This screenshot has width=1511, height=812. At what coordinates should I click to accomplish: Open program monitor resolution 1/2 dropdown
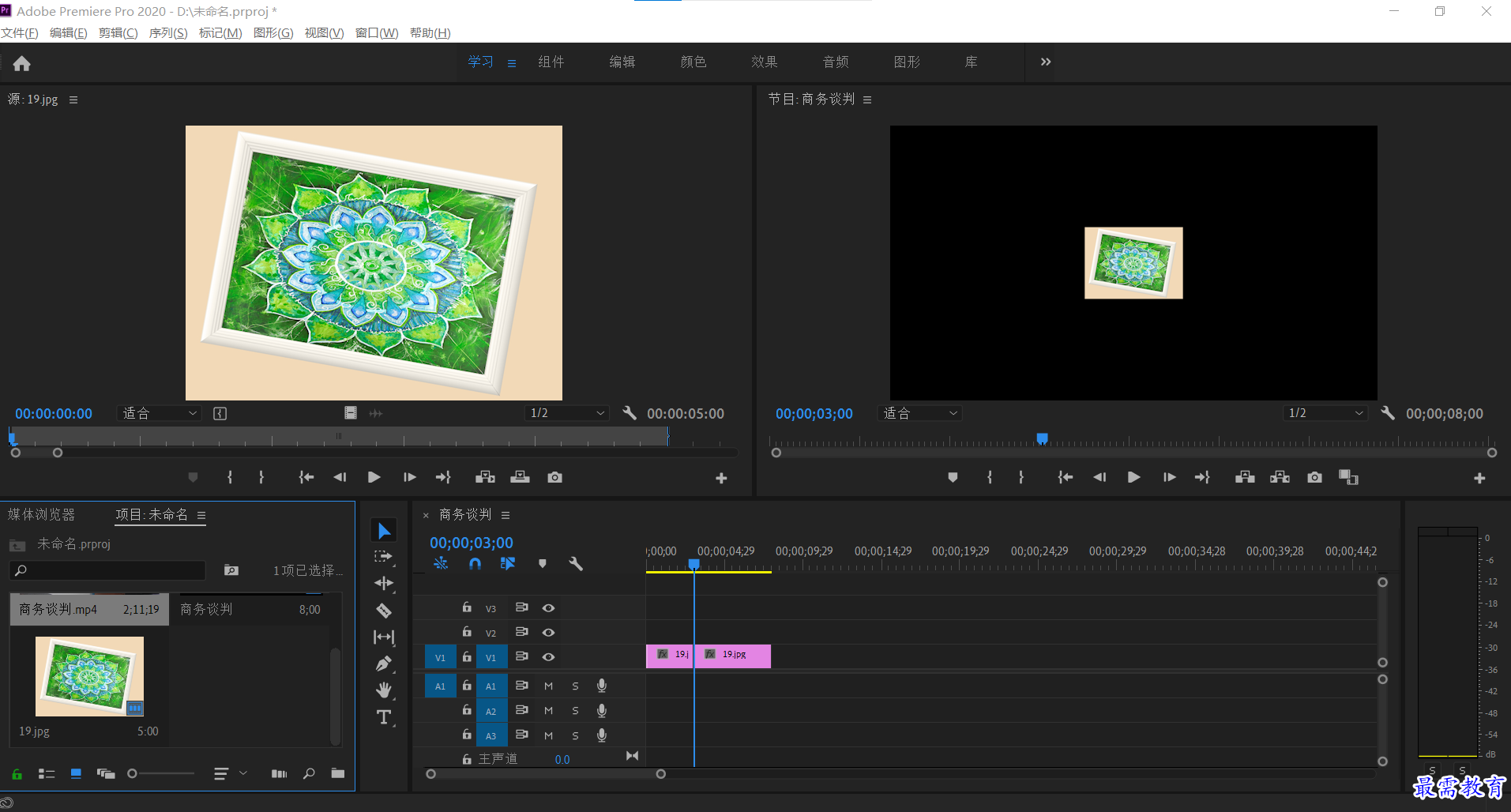1325,413
